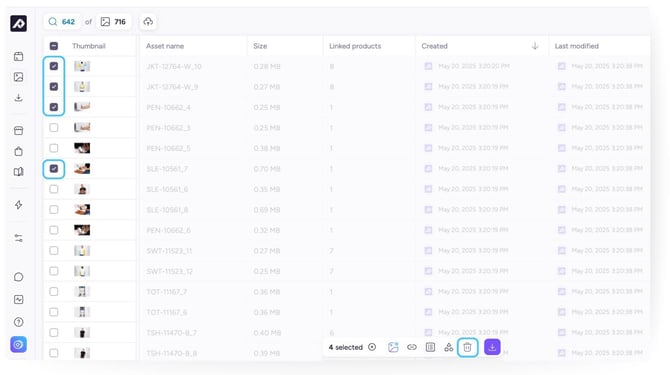Uncheck the SLE-10561_7 row checkbox
Image resolution: width=670 pixels, height=375 pixels.
tap(54, 169)
